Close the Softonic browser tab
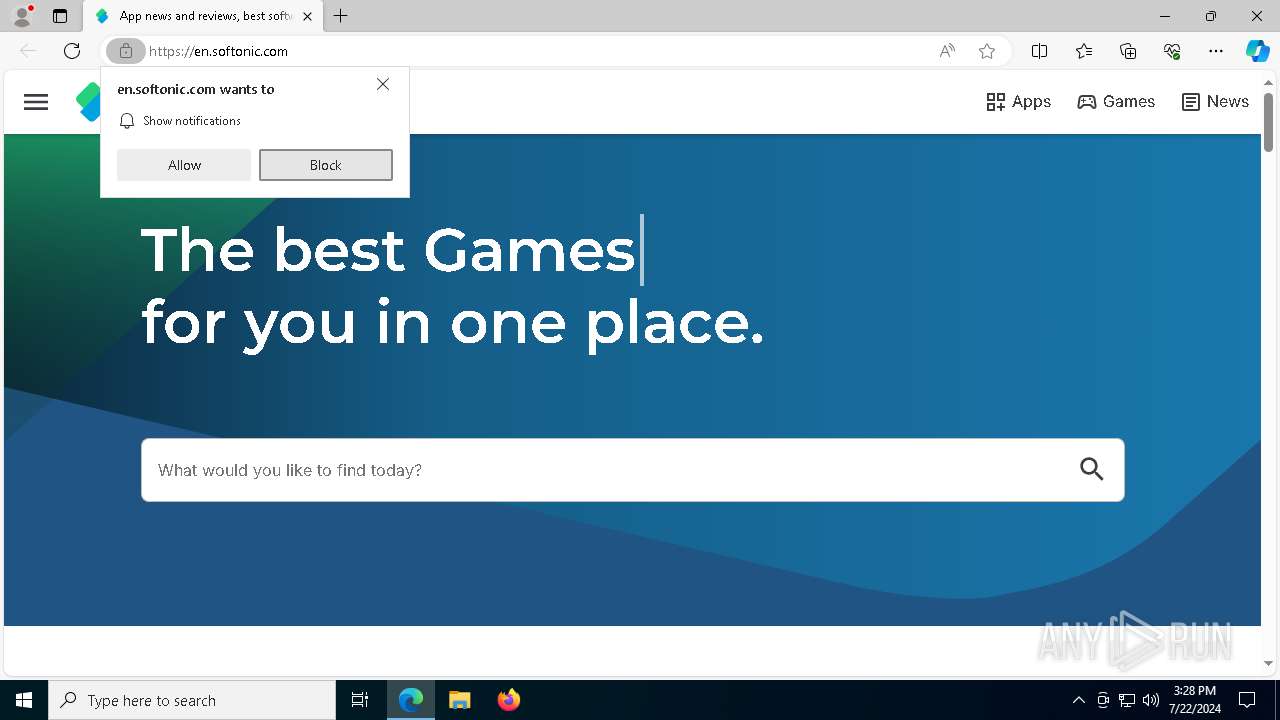Viewport: 1280px width, 720px height. 307,16
